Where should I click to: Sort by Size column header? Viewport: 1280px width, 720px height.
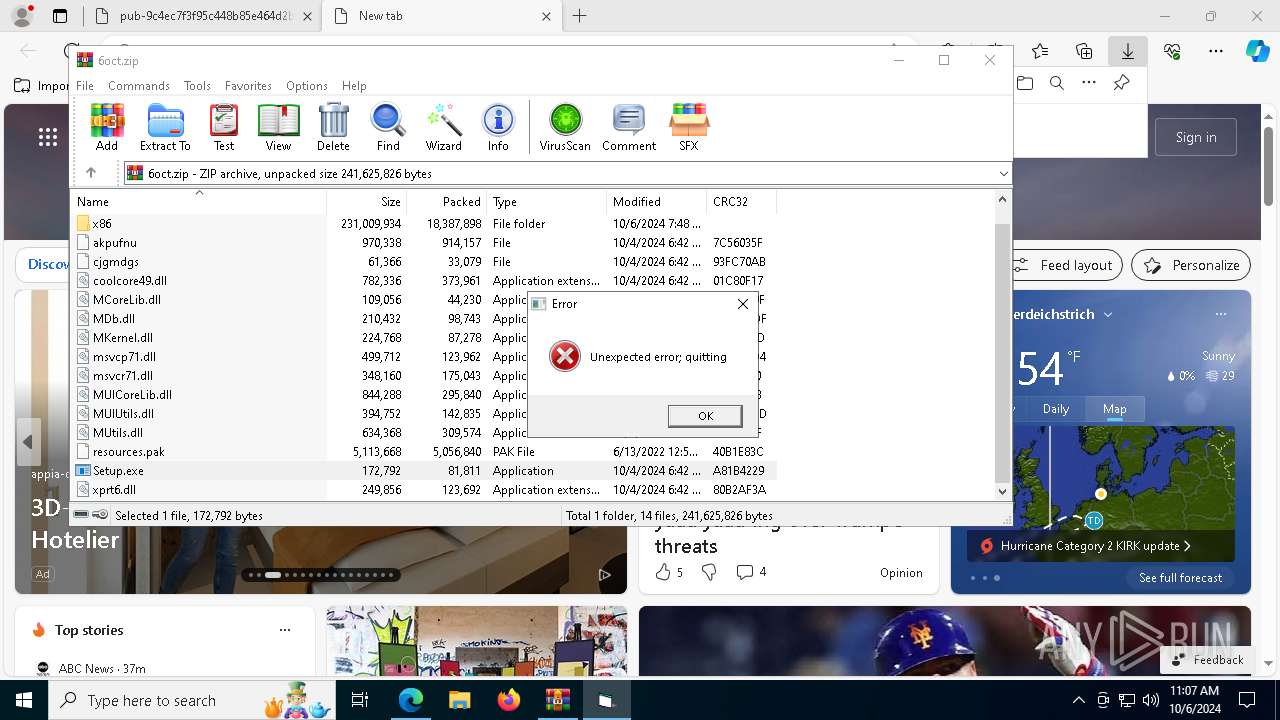367,201
